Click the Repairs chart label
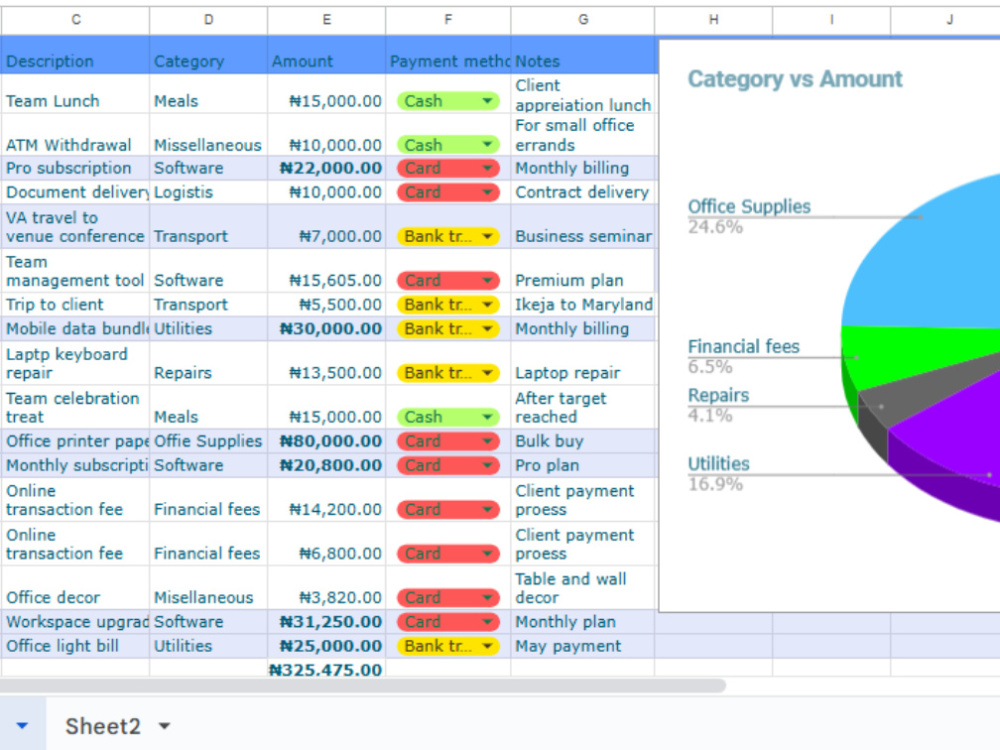Image resolution: width=1000 pixels, height=750 pixels. point(718,395)
